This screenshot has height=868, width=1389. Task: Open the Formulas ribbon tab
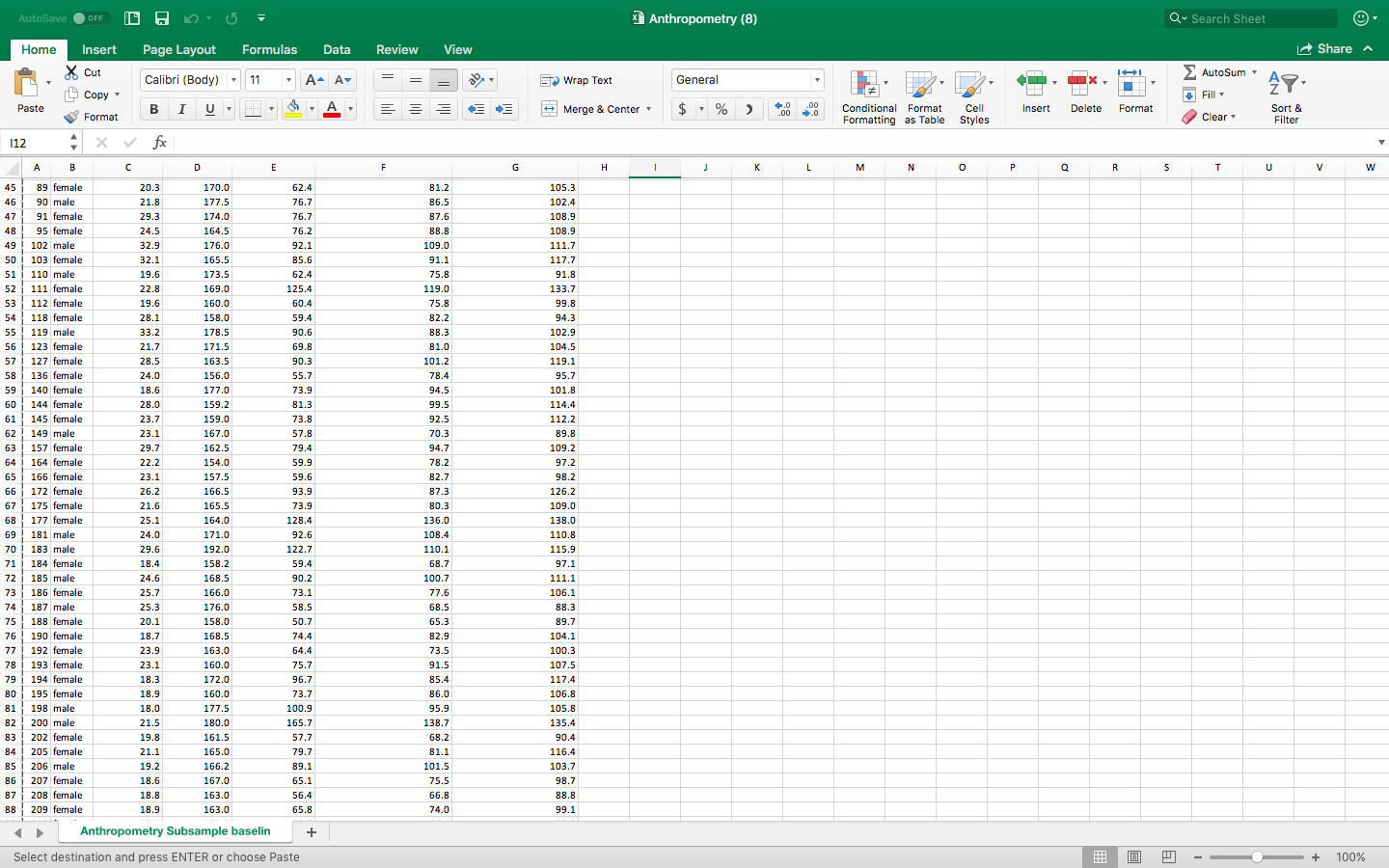tap(269, 49)
